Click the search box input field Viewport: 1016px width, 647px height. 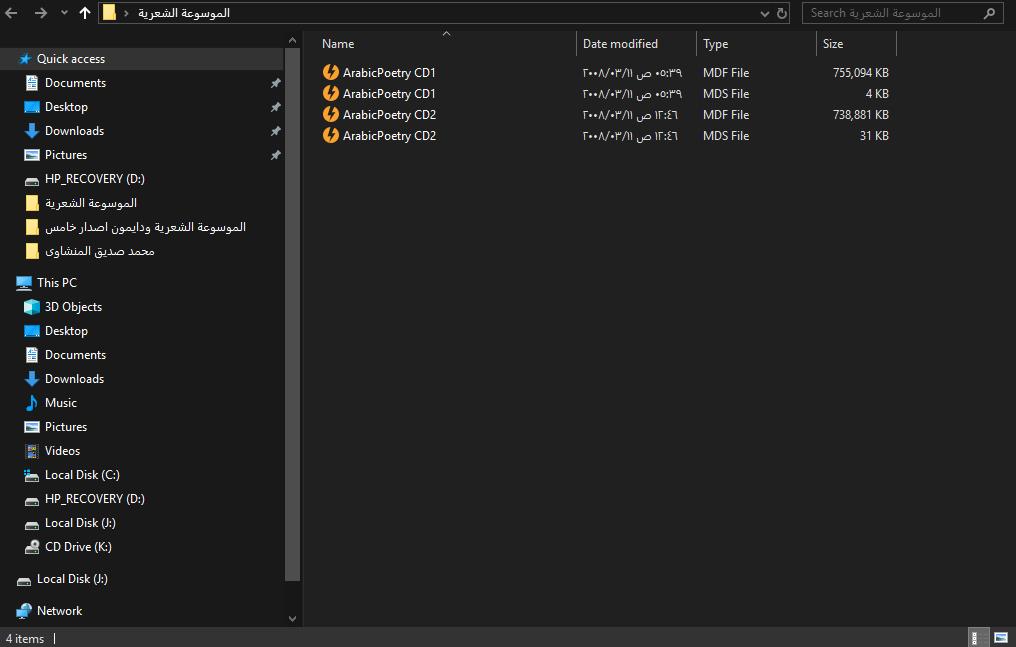[890, 13]
